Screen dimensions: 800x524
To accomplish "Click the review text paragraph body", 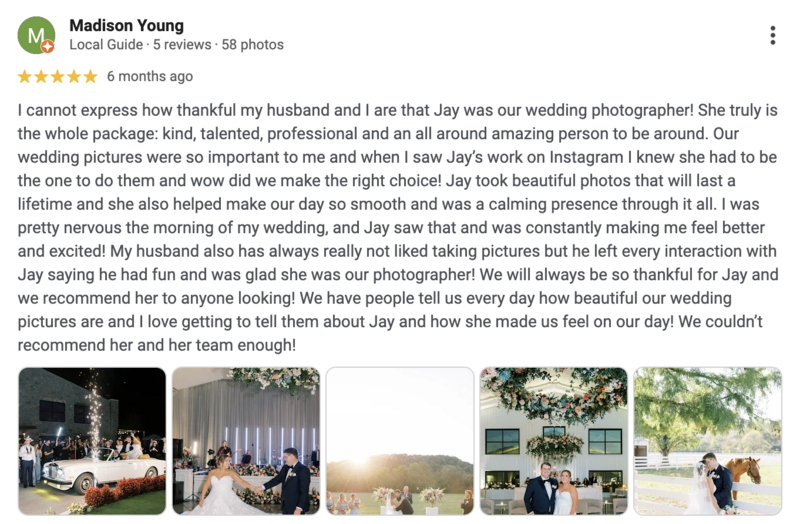I will coord(398,228).
